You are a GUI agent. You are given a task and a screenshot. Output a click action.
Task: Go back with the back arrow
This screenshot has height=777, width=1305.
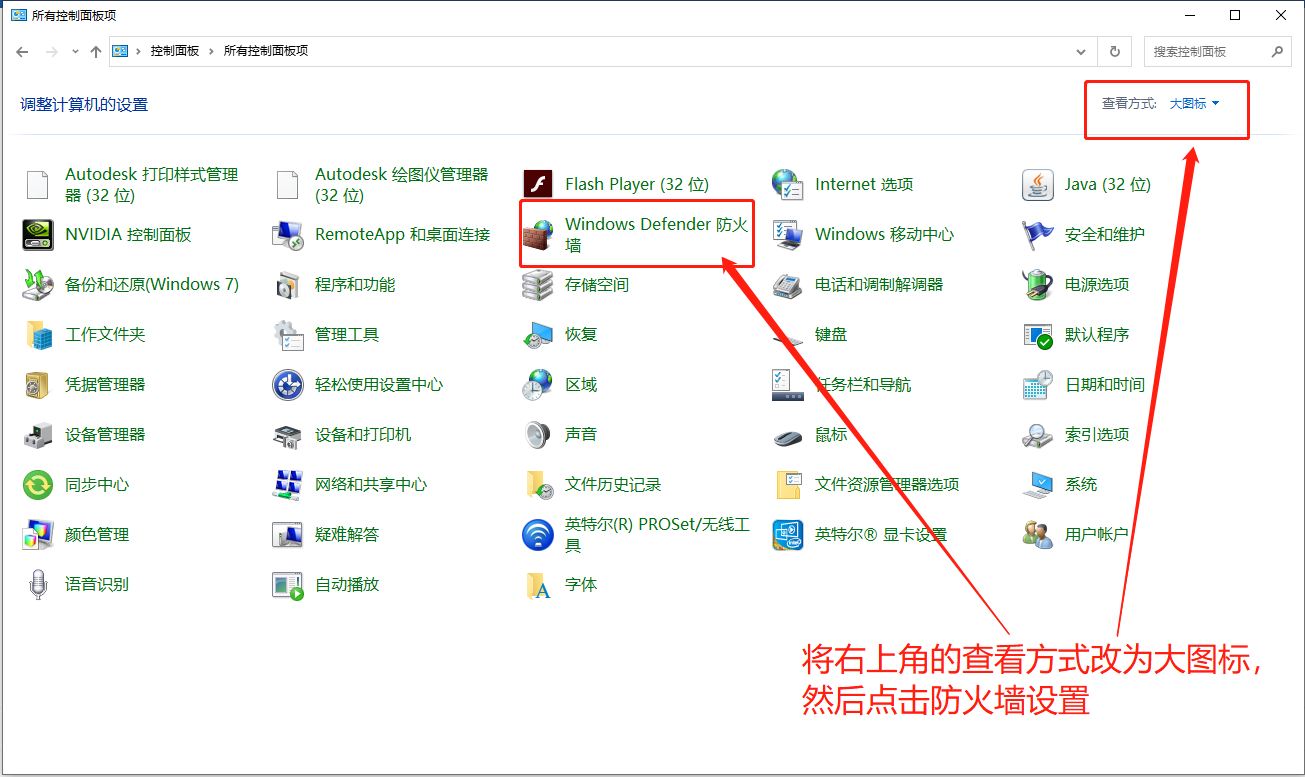23,51
